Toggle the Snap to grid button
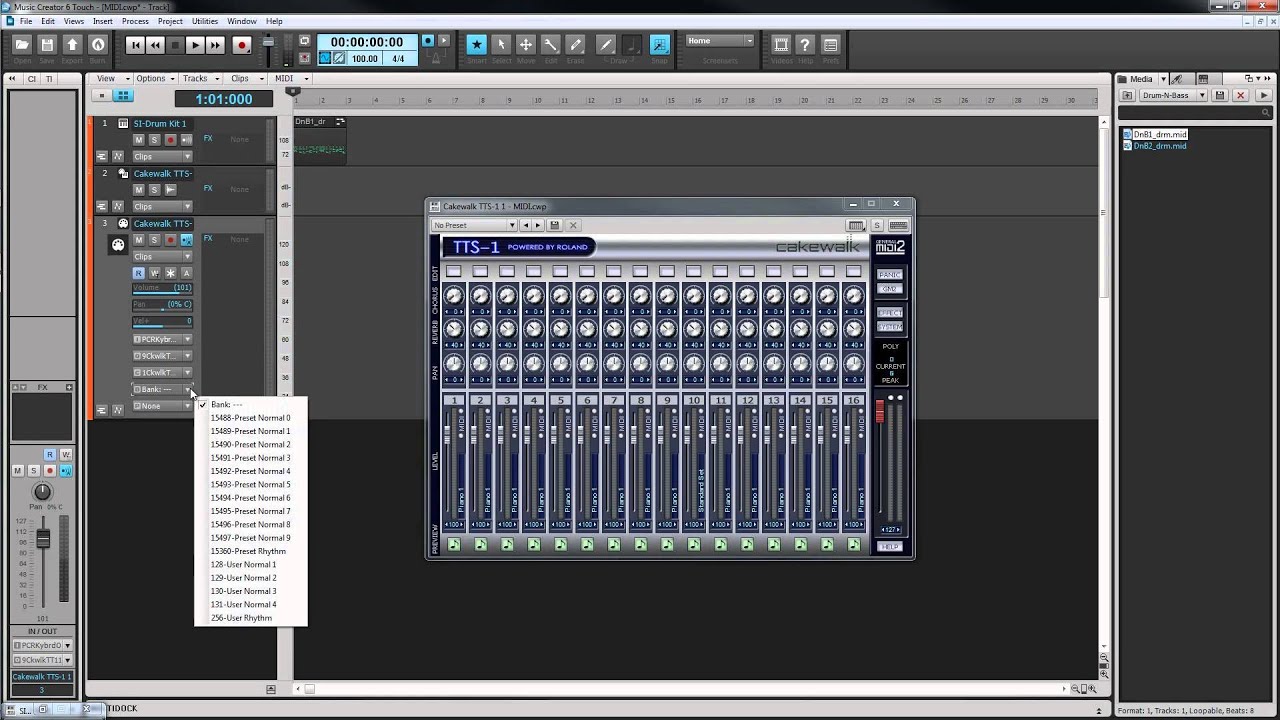This screenshot has height=720, width=1280. click(x=659, y=44)
